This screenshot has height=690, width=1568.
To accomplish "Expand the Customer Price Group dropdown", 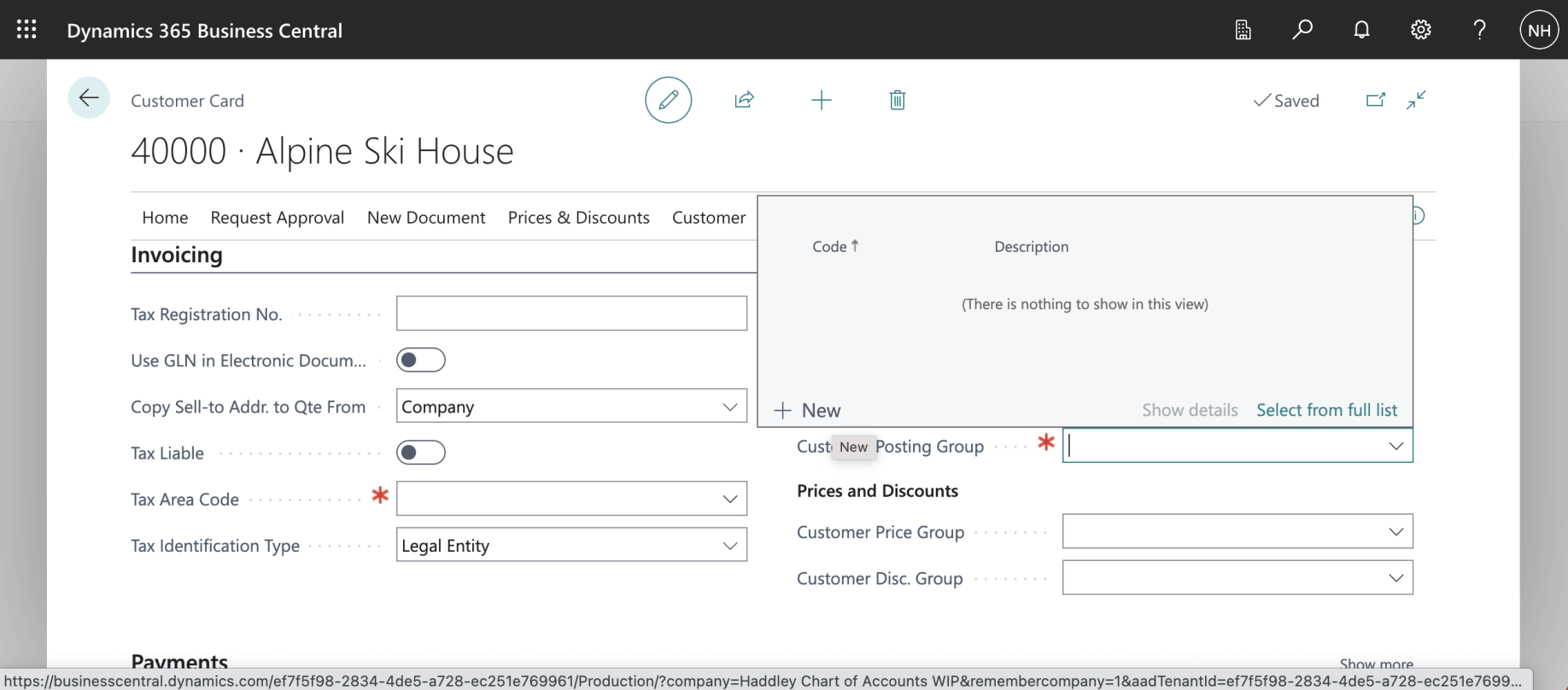I will click(1395, 532).
